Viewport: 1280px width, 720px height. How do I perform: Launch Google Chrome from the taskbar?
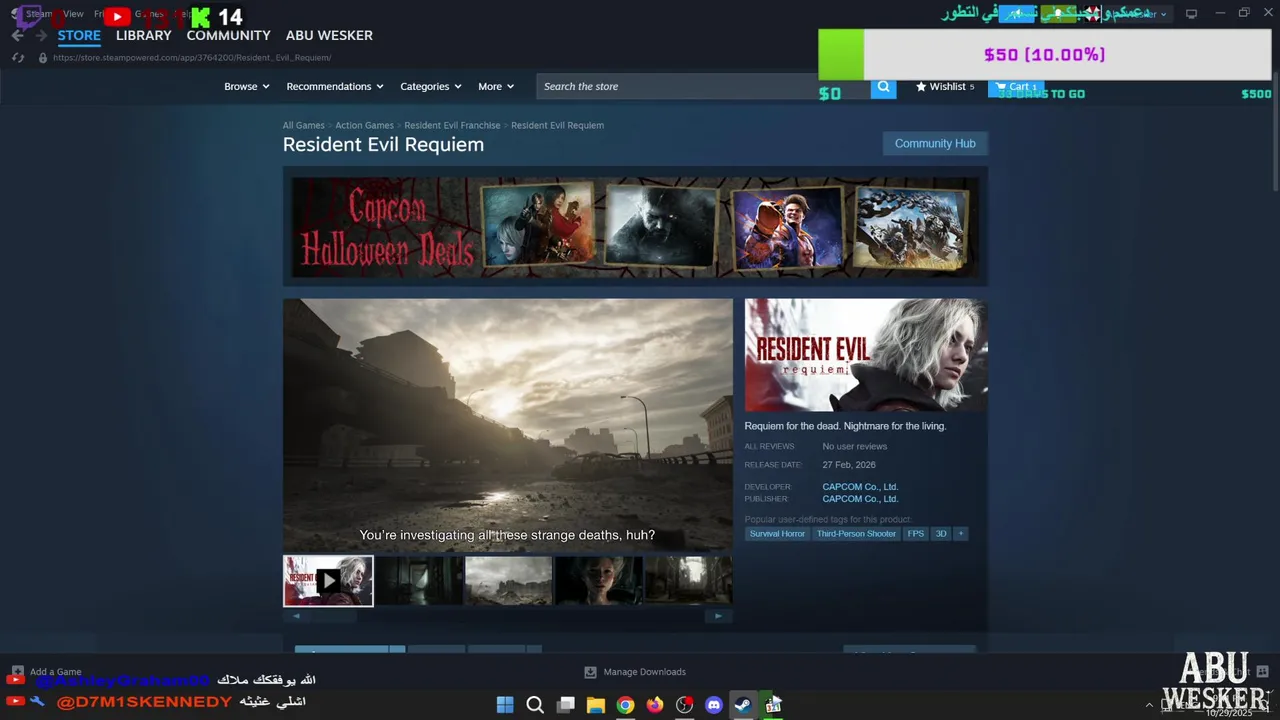pyautogui.click(x=625, y=705)
